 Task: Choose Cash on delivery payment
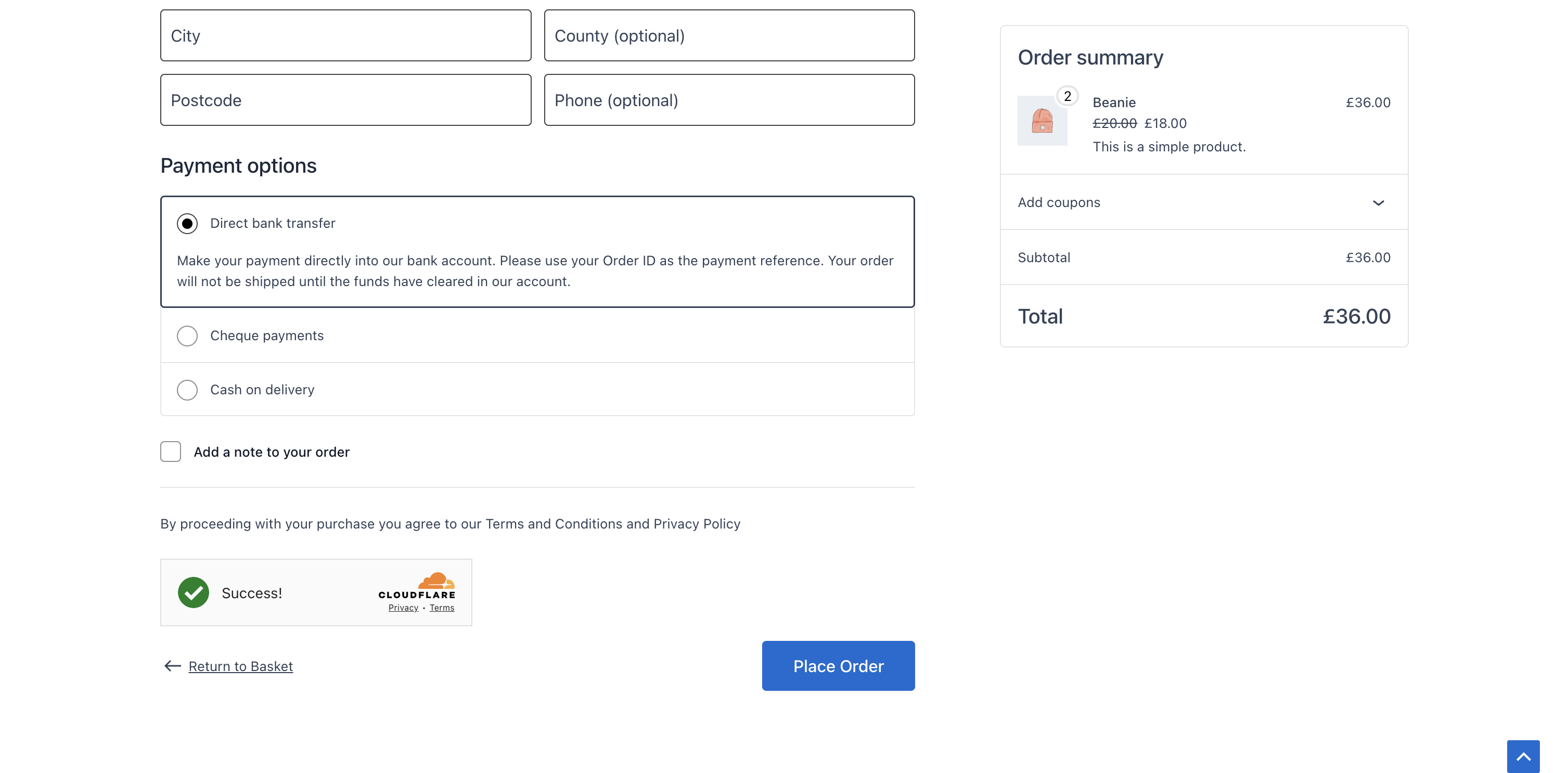click(x=187, y=390)
